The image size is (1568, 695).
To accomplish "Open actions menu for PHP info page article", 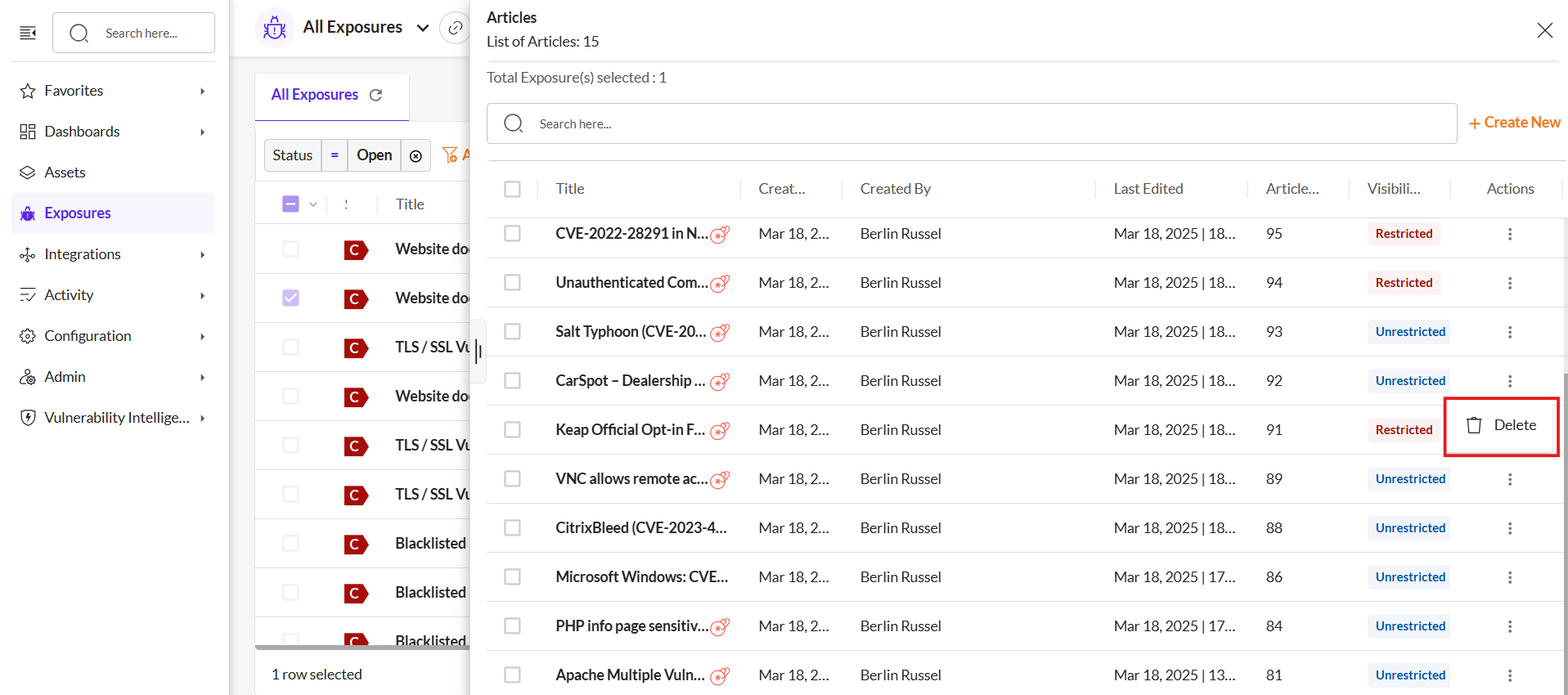I will coord(1510,626).
